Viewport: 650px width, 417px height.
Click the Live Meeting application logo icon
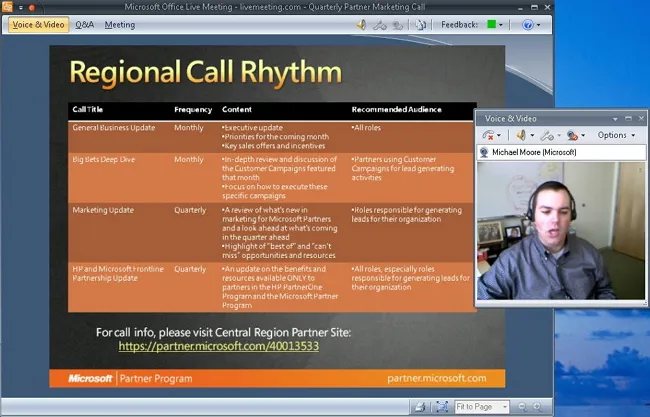pos(7,6)
